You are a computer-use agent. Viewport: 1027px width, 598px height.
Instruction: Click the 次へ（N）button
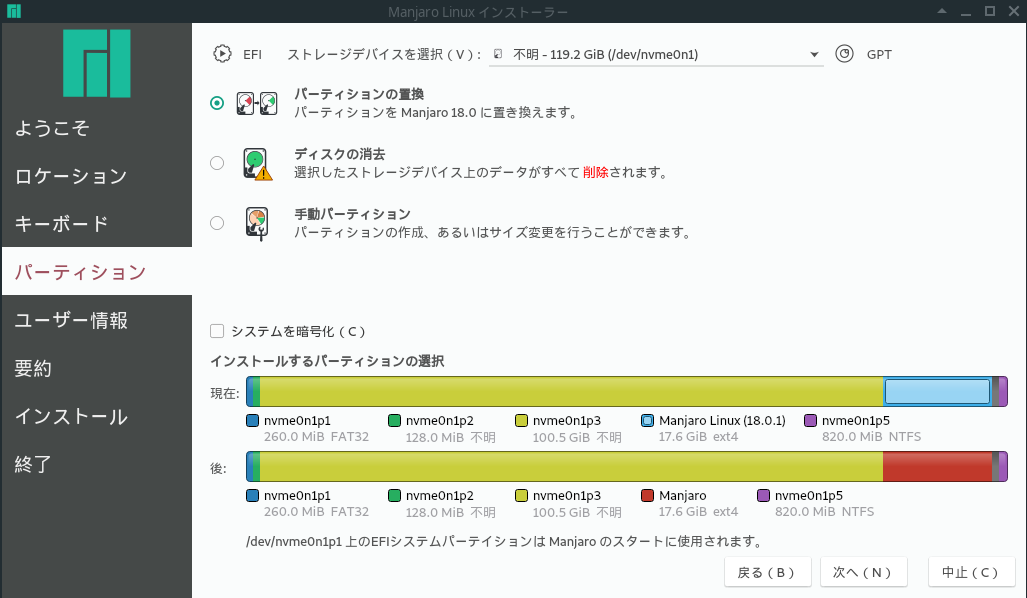[863, 571]
